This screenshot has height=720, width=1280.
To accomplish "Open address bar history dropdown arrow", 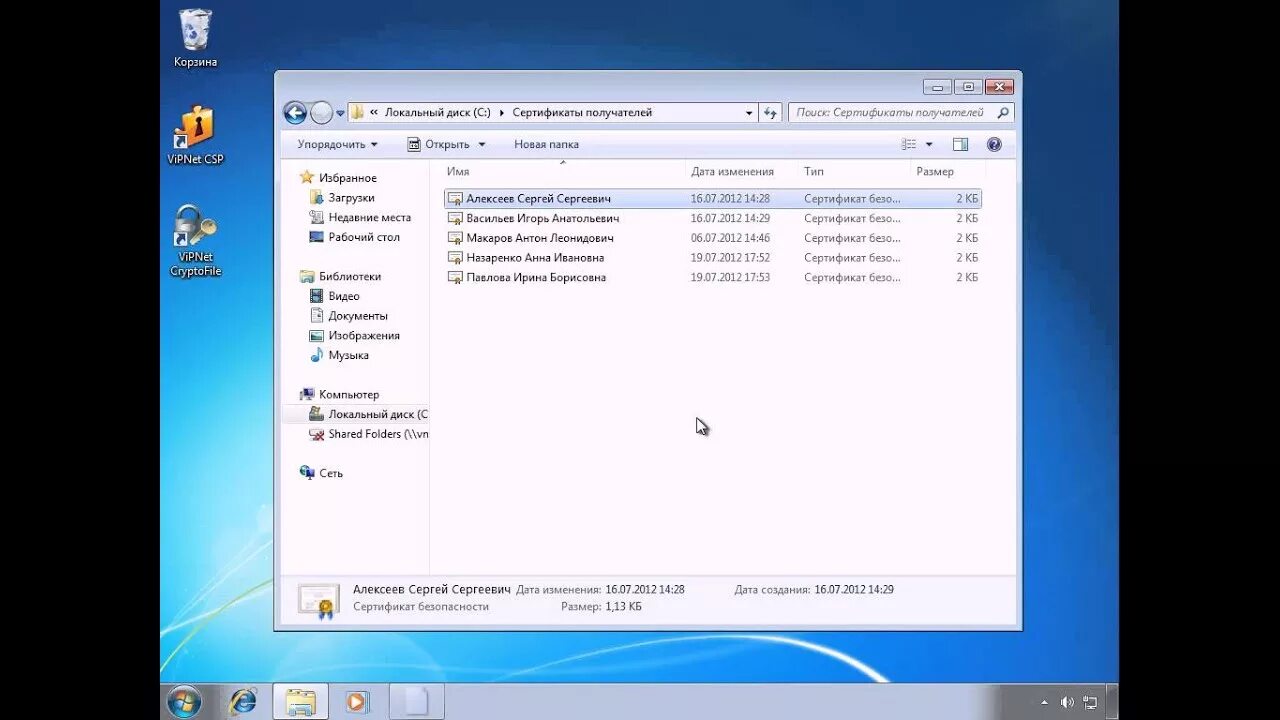I will (x=749, y=113).
